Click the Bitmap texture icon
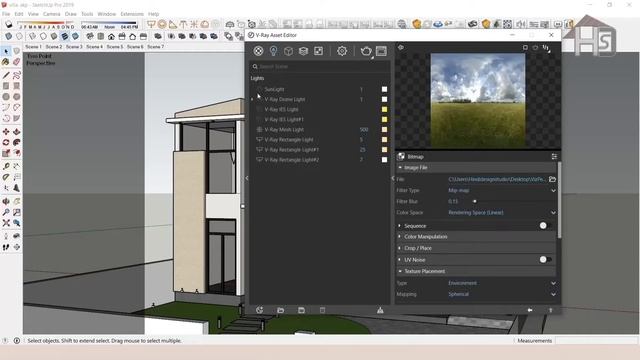Image resolution: width=640 pixels, height=360 pixels. pyautogui.click(x=401, y=156)
